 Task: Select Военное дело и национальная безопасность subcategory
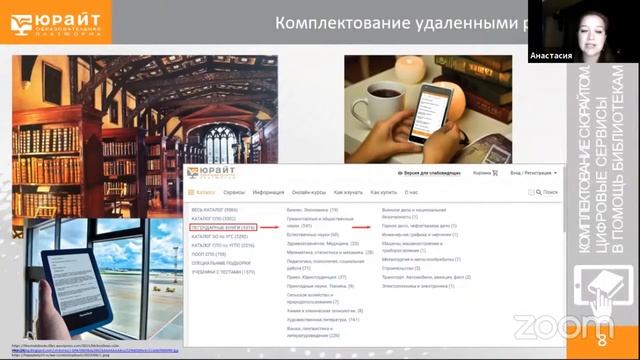[414, 213]
